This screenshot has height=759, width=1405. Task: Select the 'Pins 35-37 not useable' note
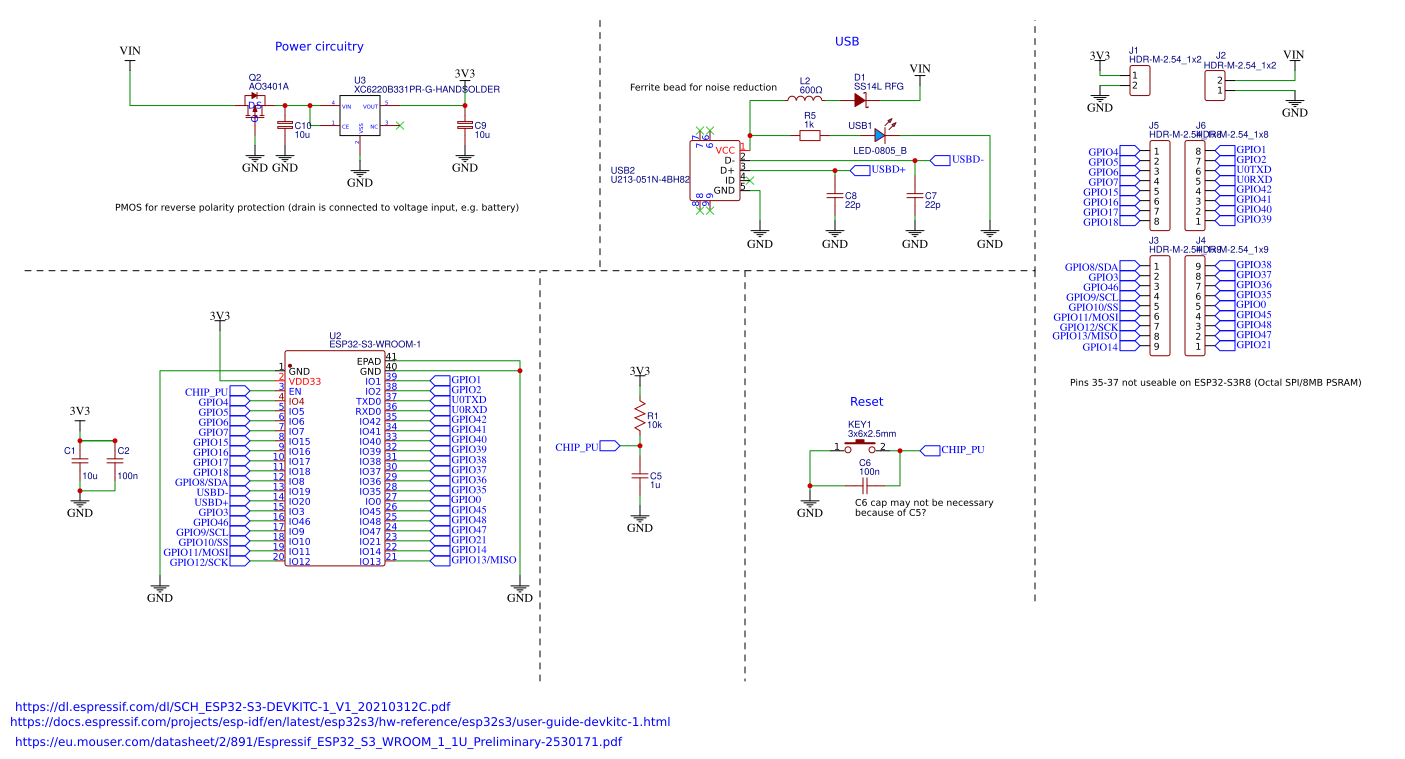point(1215,382)
